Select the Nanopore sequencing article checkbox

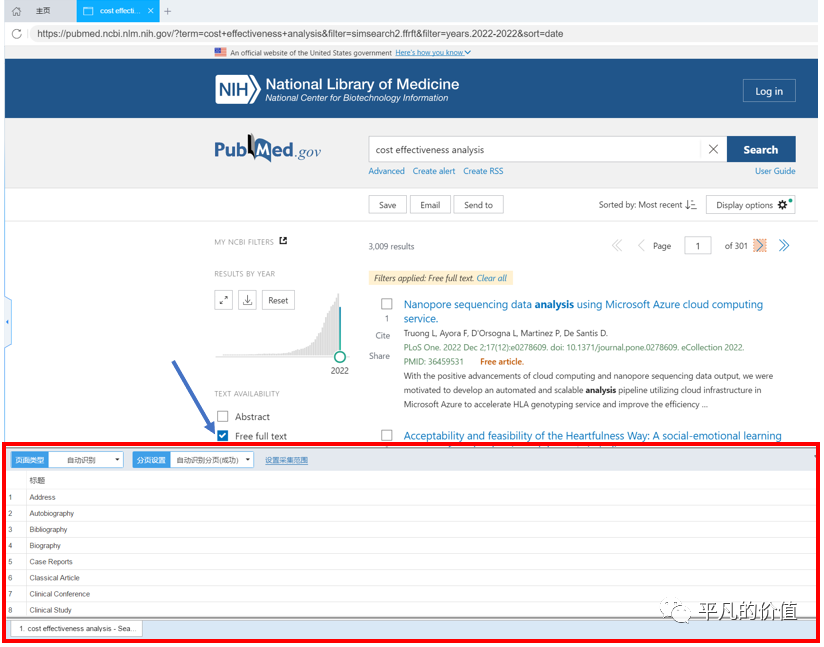pos(387,304)
